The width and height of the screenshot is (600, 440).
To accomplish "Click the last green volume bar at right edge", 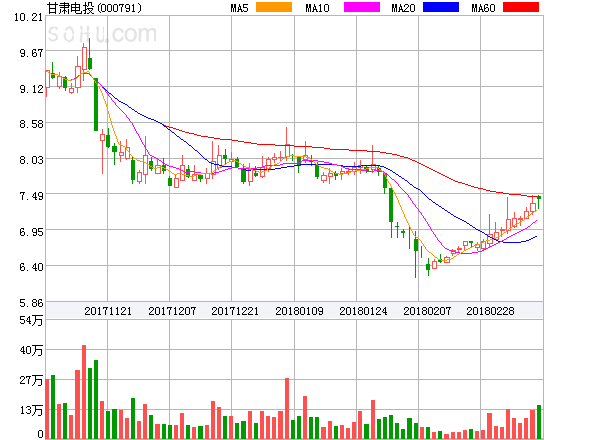I will point(539,422).
